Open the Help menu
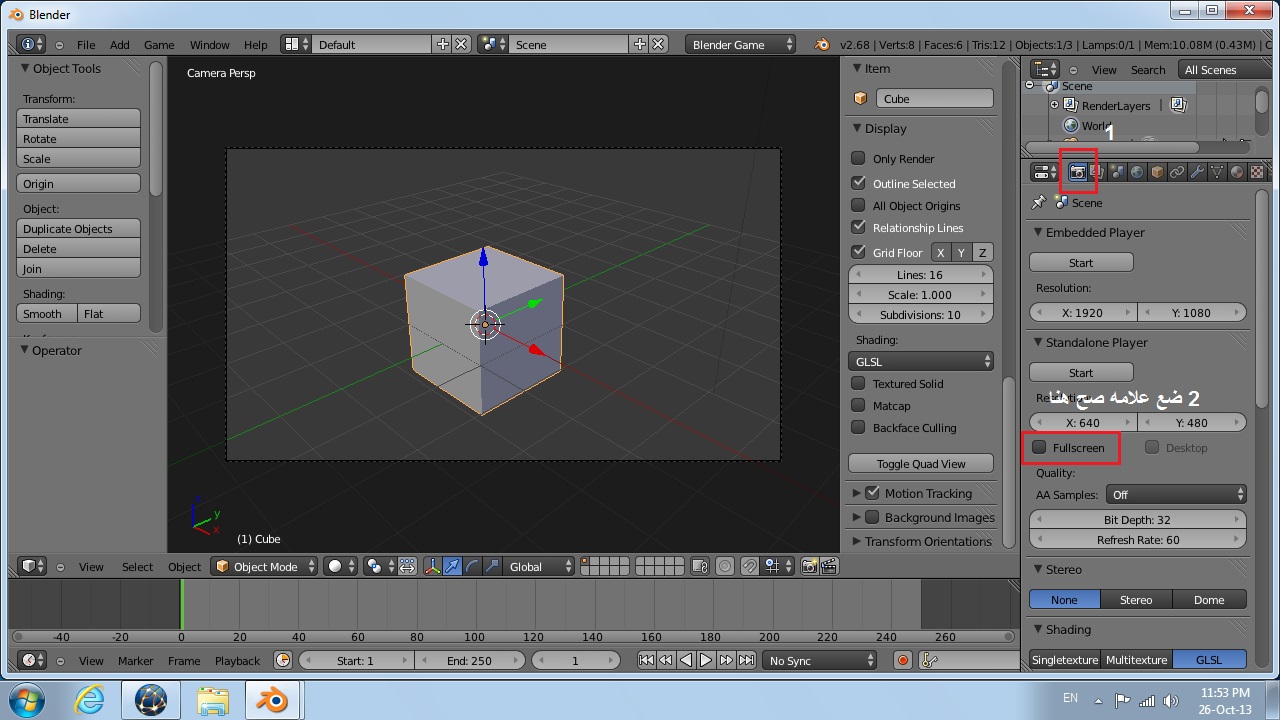Viewport: 1280px width, 720px height. point(256,44)
